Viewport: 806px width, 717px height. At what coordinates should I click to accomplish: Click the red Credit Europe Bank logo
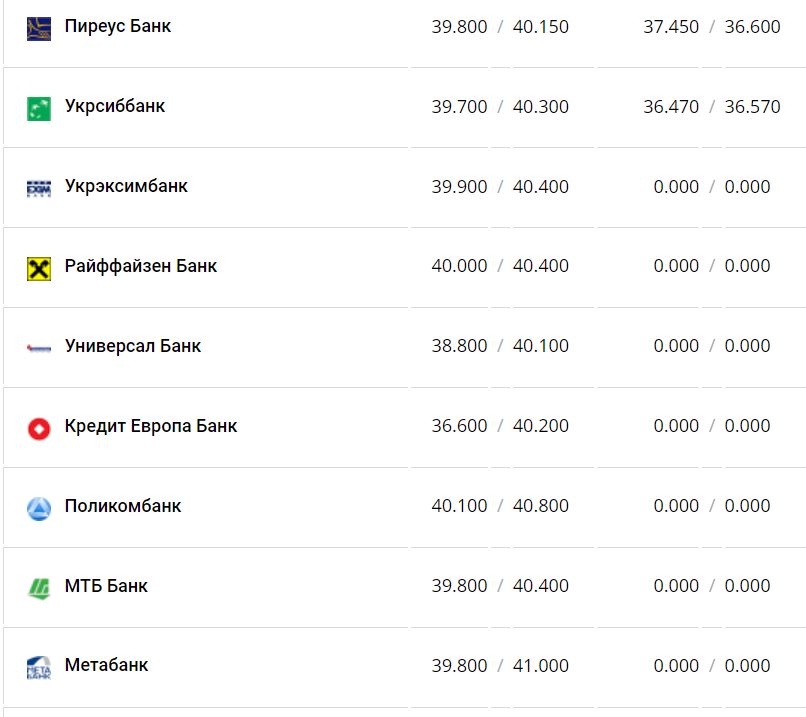(x=39, y=428)
